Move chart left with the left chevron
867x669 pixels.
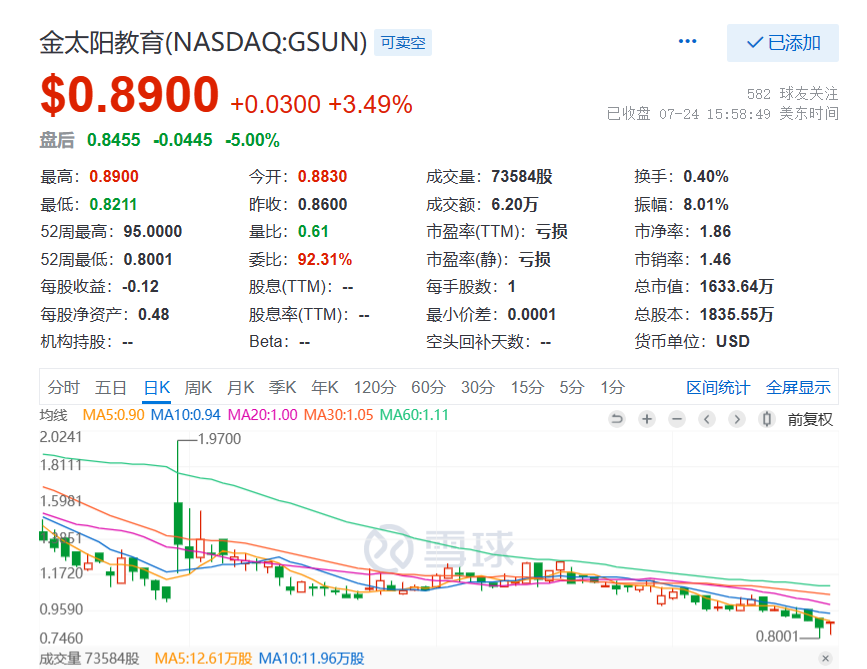(x=707, y=419)
